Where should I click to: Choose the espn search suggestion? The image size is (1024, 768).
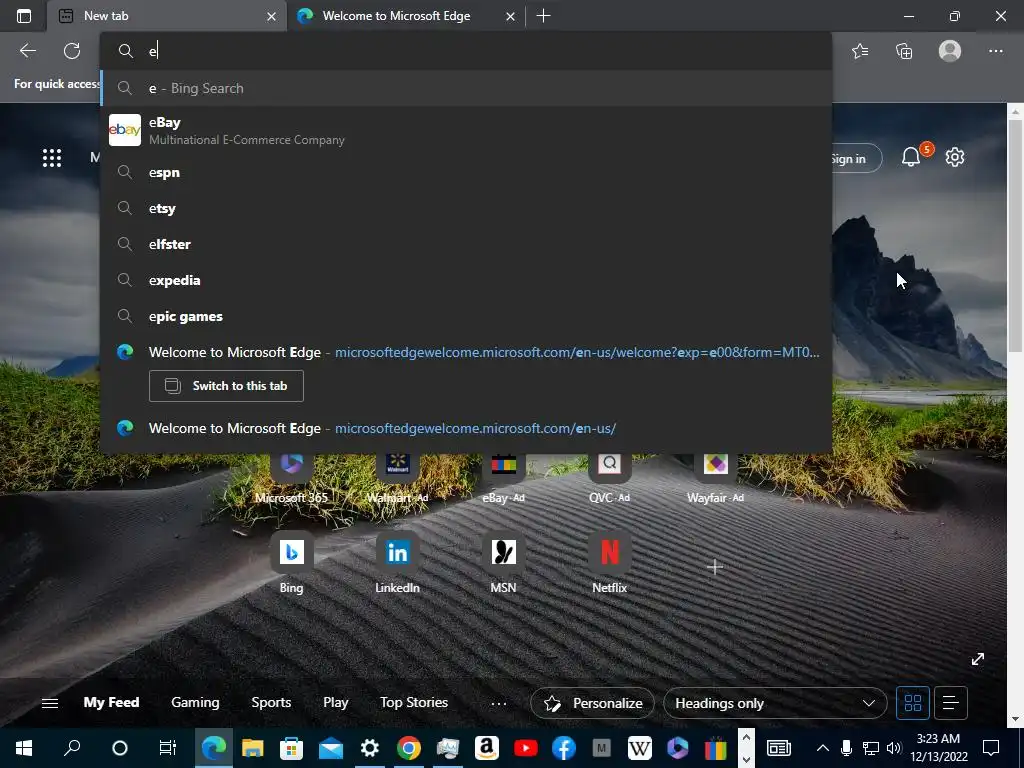(466, 172)
